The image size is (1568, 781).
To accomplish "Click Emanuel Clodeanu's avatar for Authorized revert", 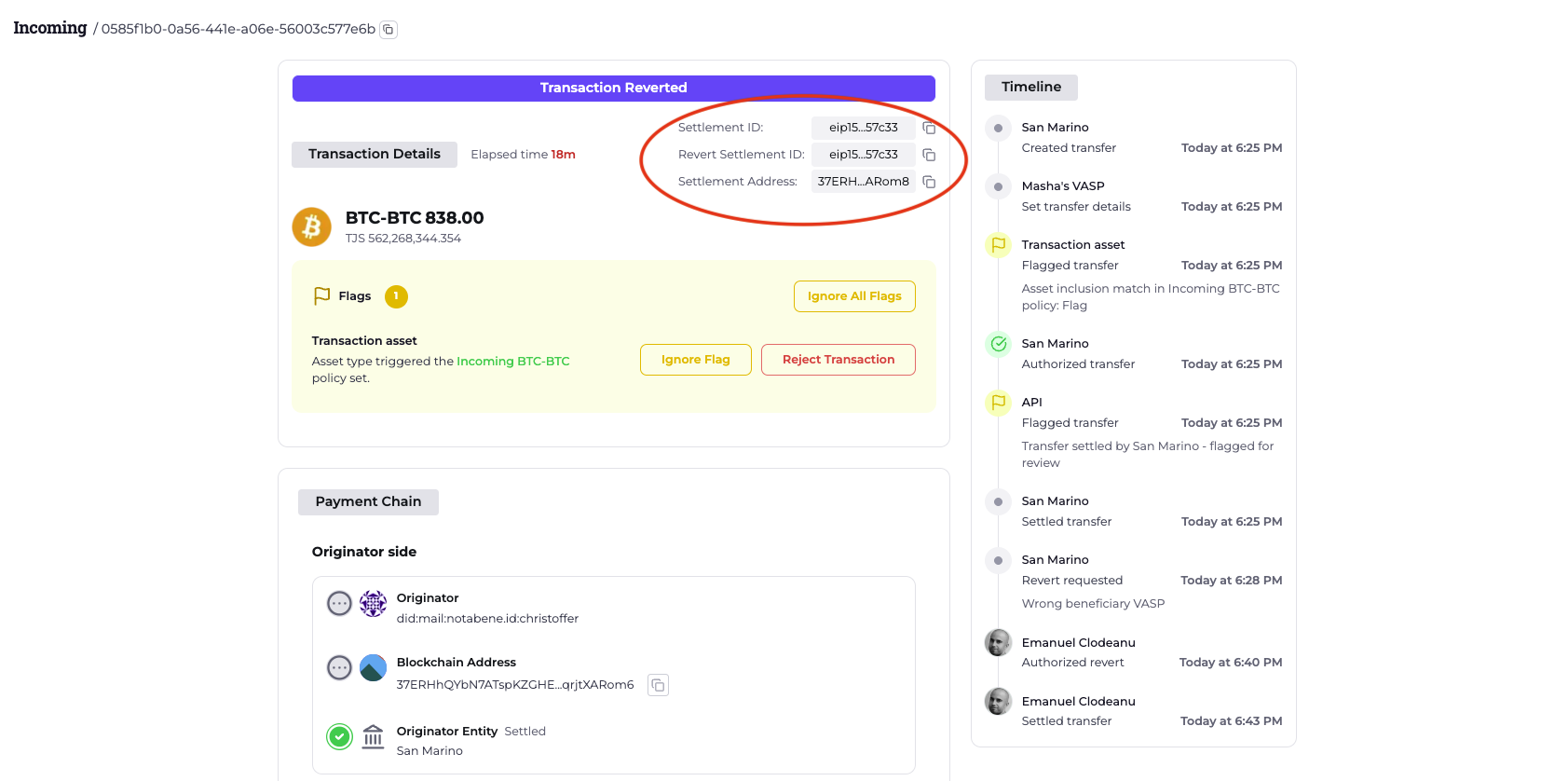I will point(999,643).
